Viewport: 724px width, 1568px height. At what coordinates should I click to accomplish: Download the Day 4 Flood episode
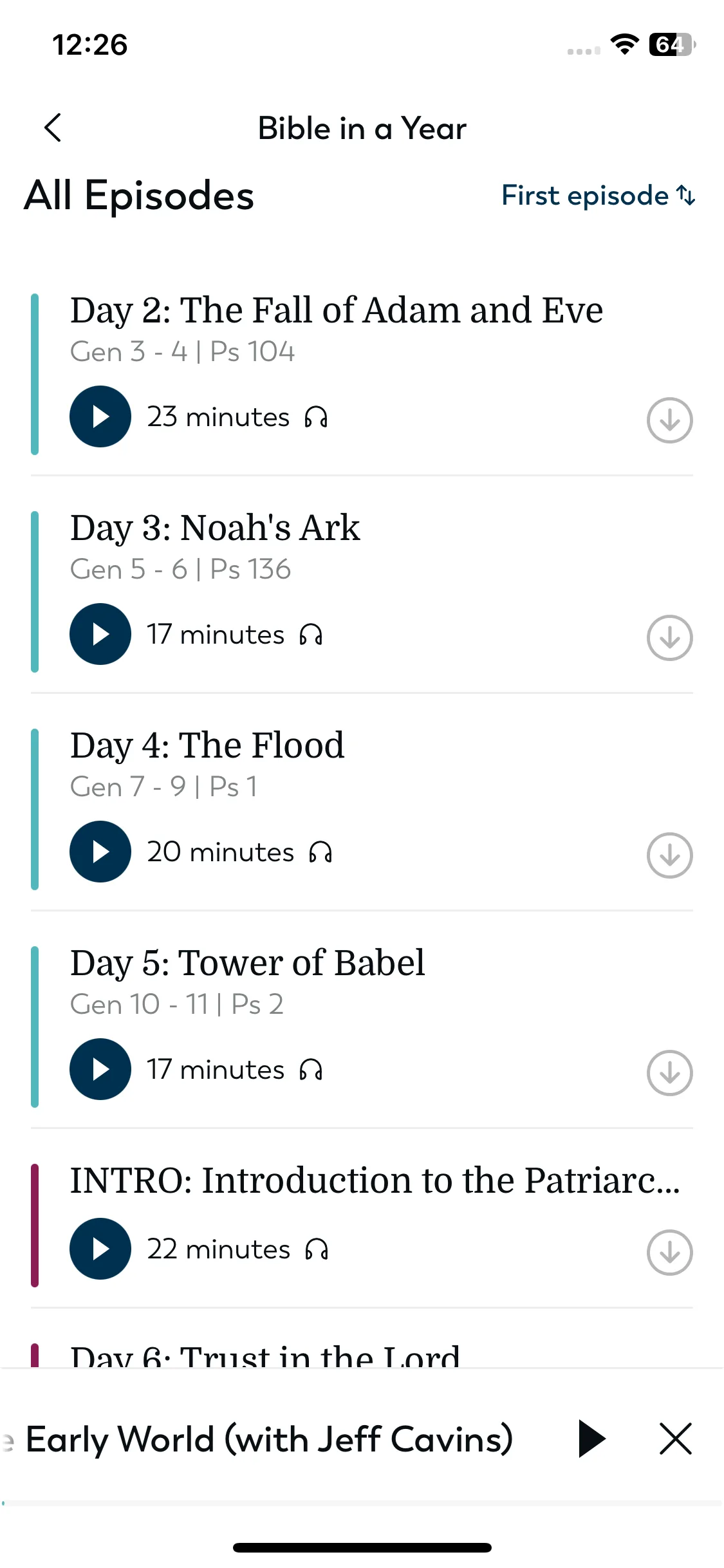[669, 855]
